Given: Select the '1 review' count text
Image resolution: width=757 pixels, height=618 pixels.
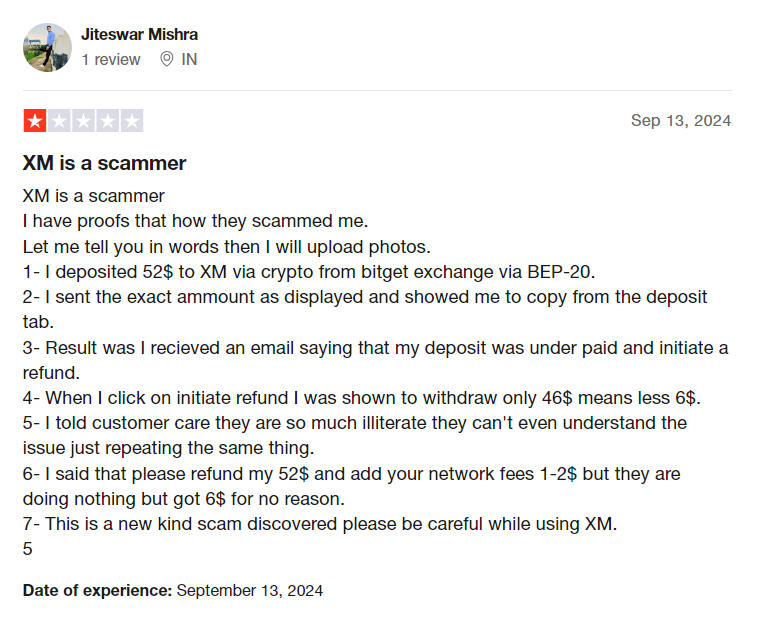Looking at the screenshot, I should pos(111,59).
